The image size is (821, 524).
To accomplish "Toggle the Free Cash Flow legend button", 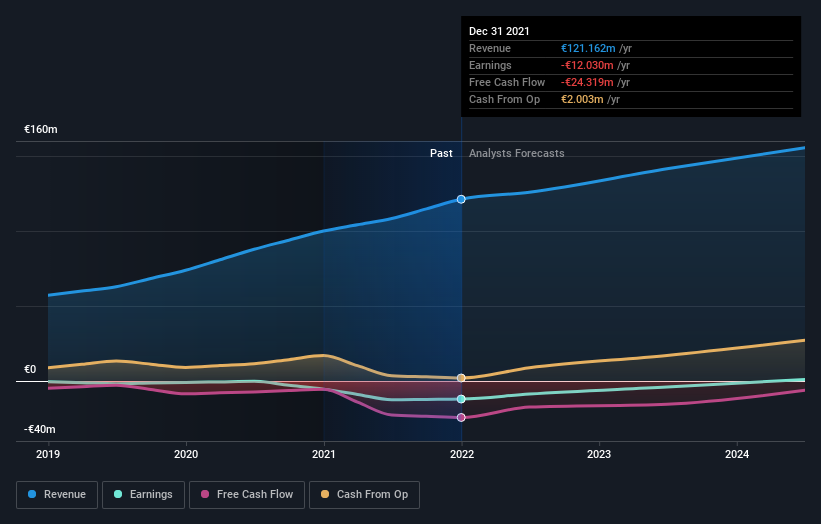I will coord(247,495).
